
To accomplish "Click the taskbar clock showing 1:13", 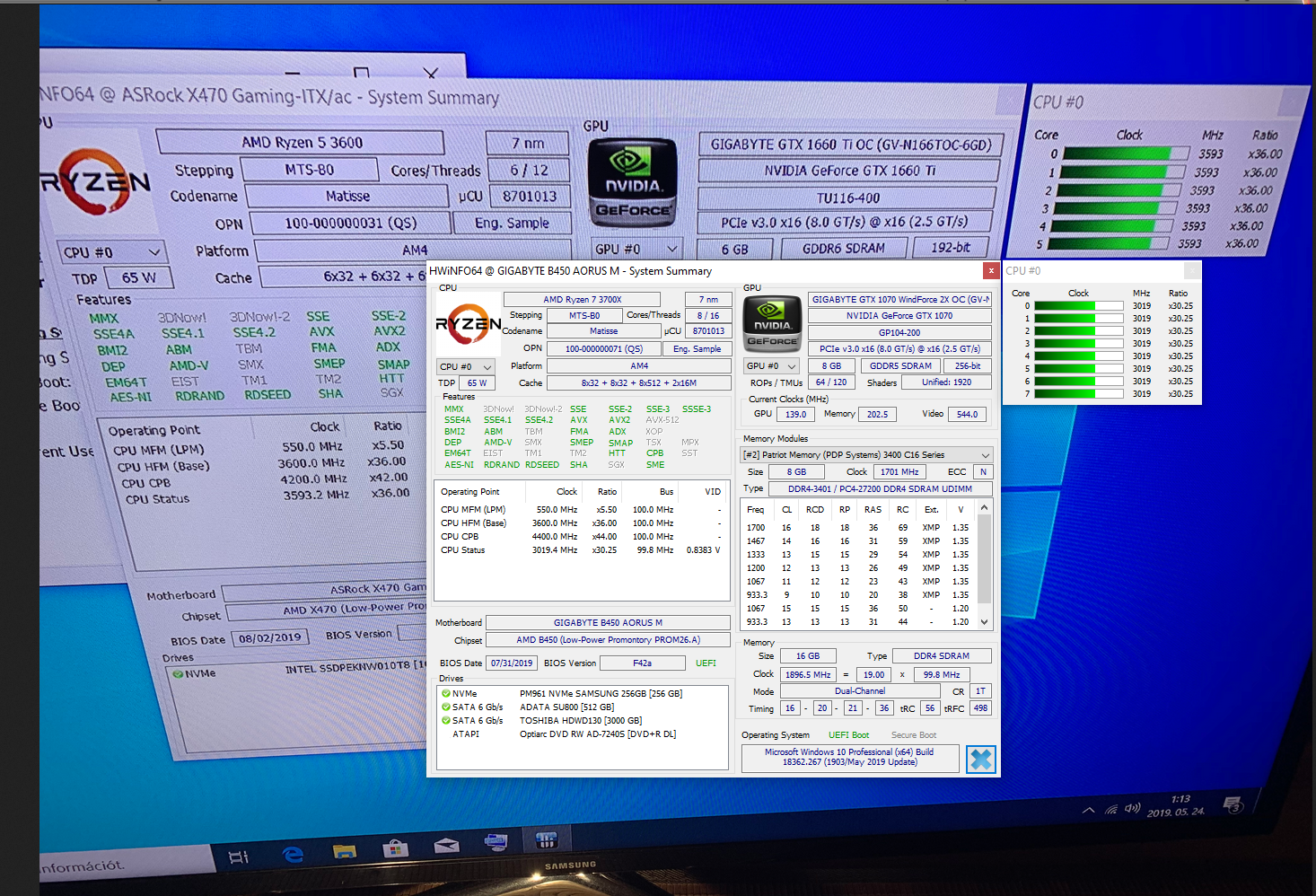I will tap(1180, 799).
